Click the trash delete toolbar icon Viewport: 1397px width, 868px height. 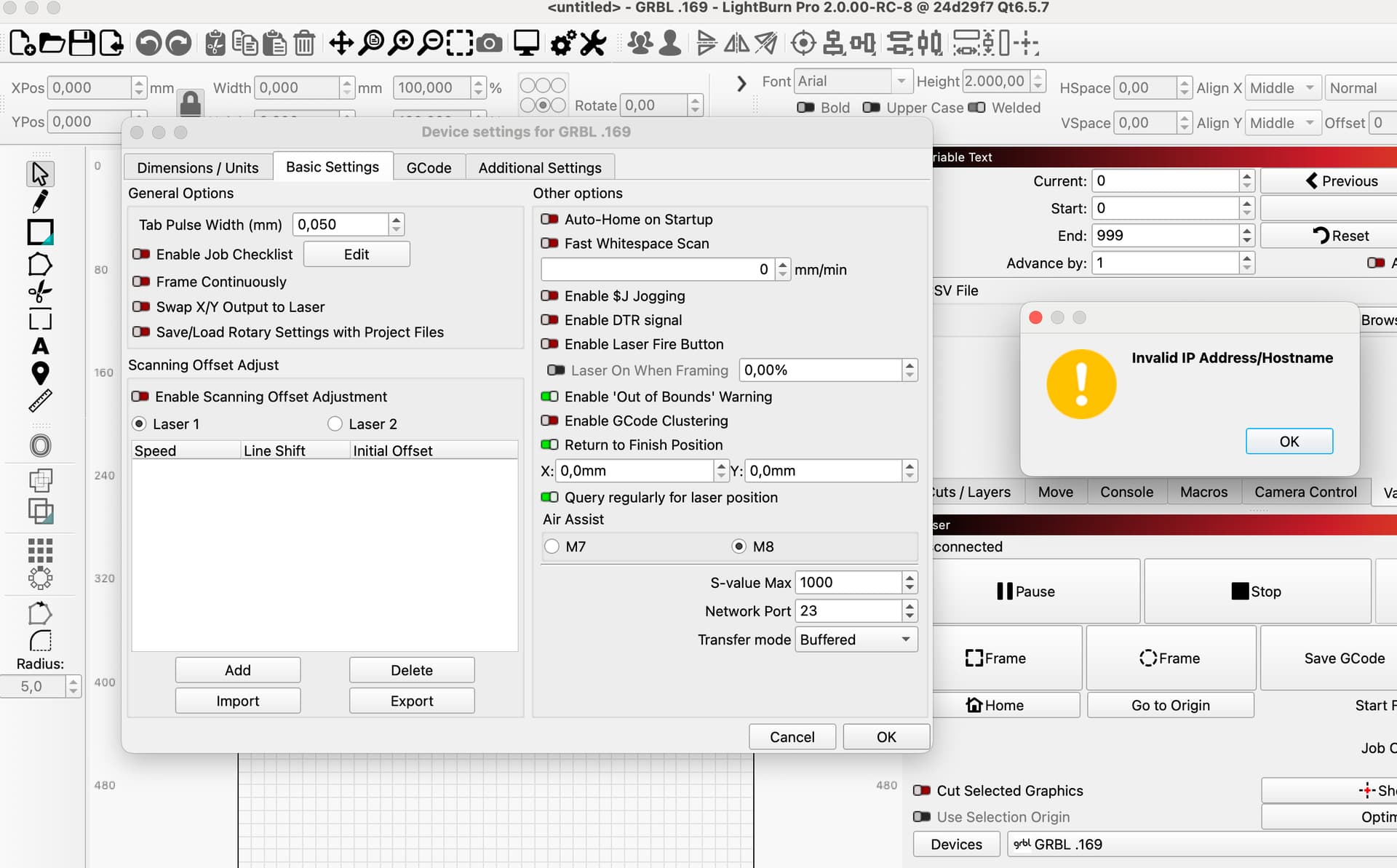point(304,43)
